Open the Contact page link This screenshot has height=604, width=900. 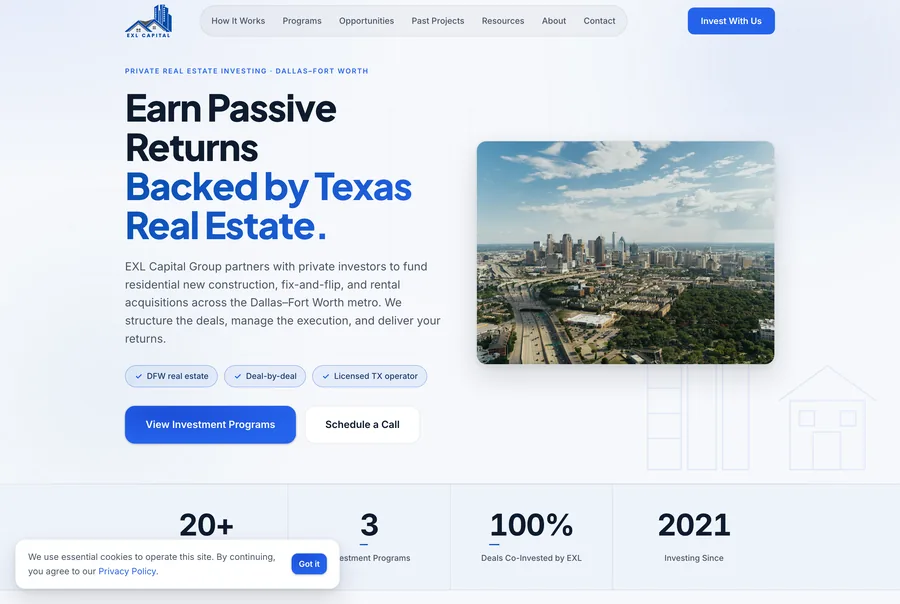599,21
